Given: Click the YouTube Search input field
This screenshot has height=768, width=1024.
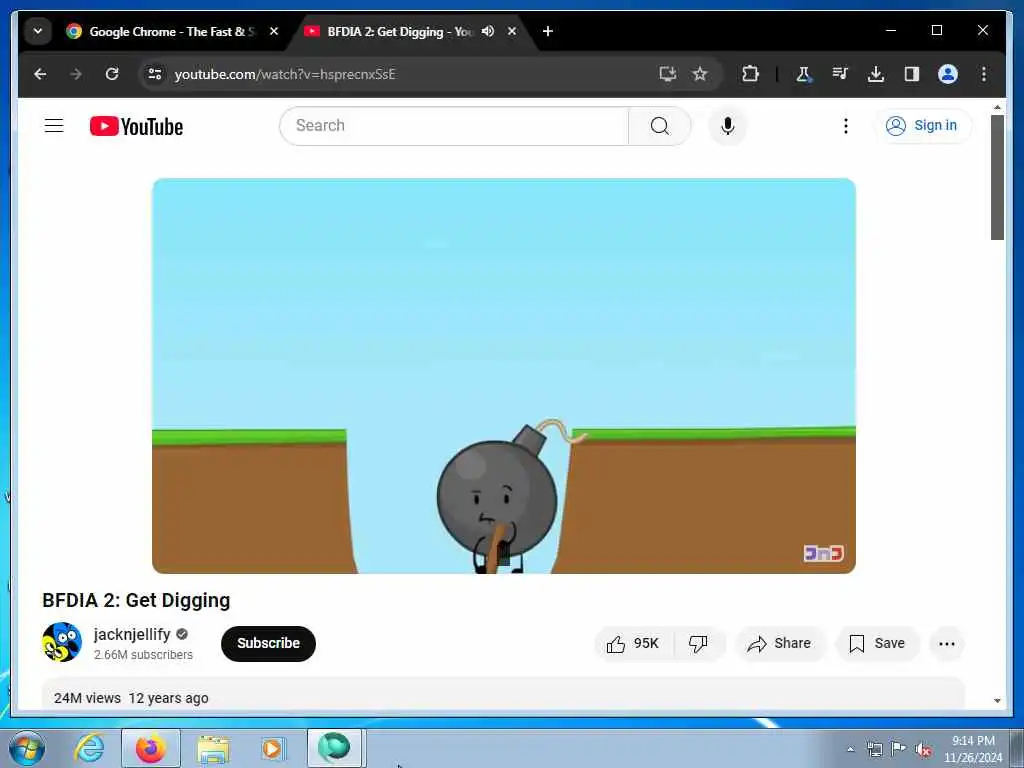Looking at the screenshot, I should (454, 125).
